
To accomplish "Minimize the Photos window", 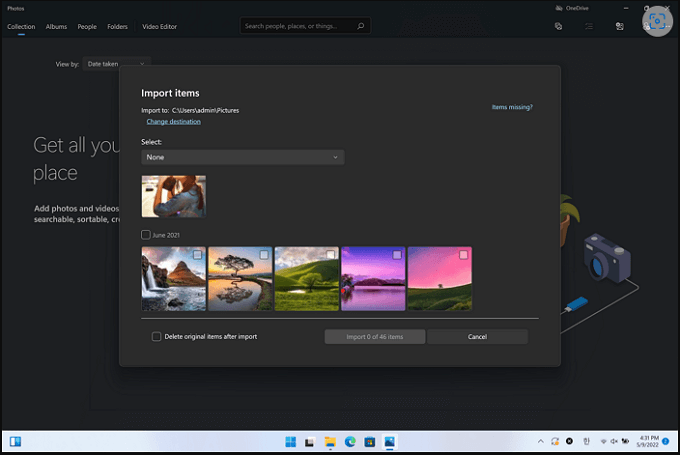I will pos(626,8).
